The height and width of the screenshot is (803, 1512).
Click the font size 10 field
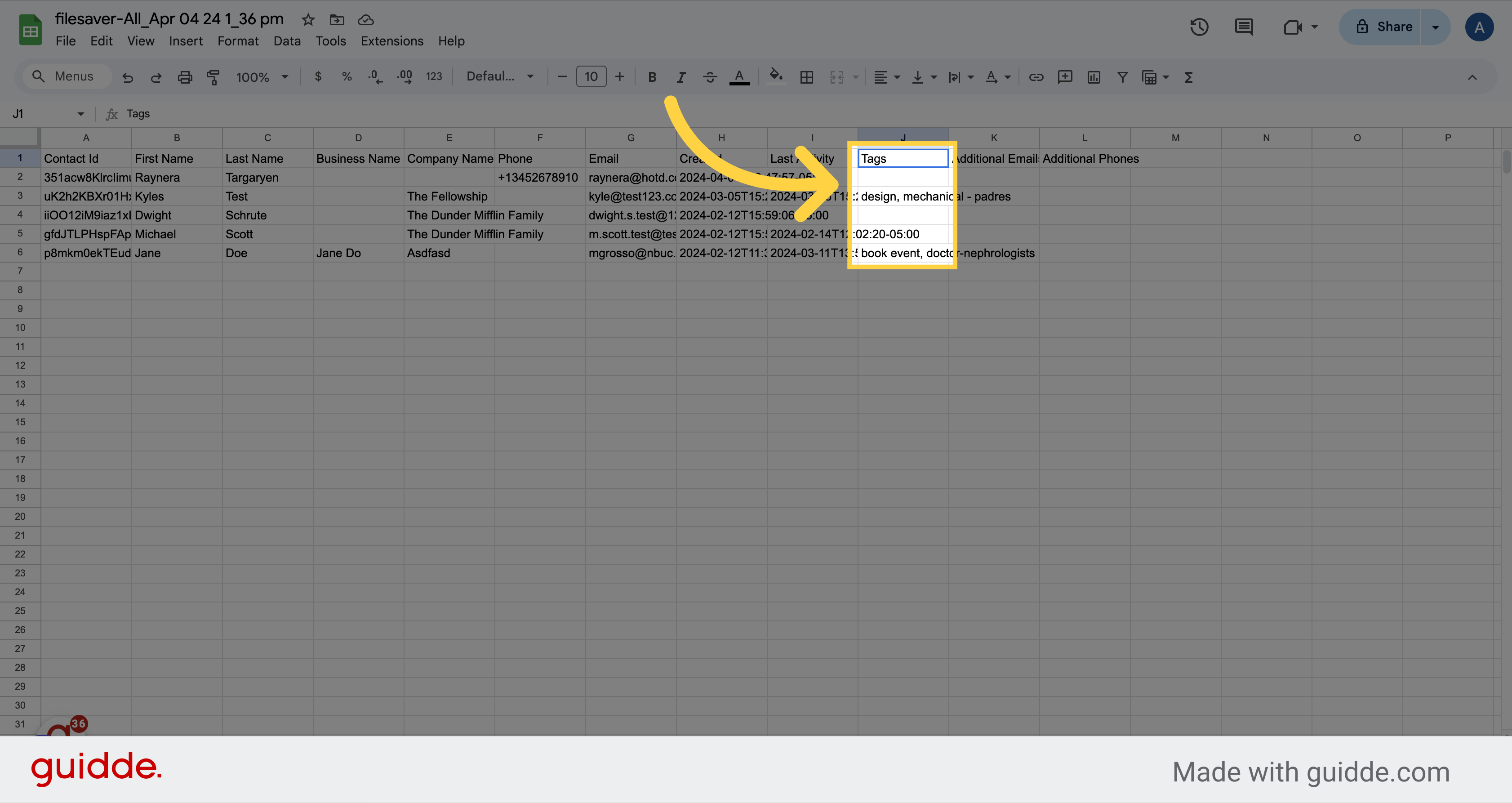[x=591, y=77]
